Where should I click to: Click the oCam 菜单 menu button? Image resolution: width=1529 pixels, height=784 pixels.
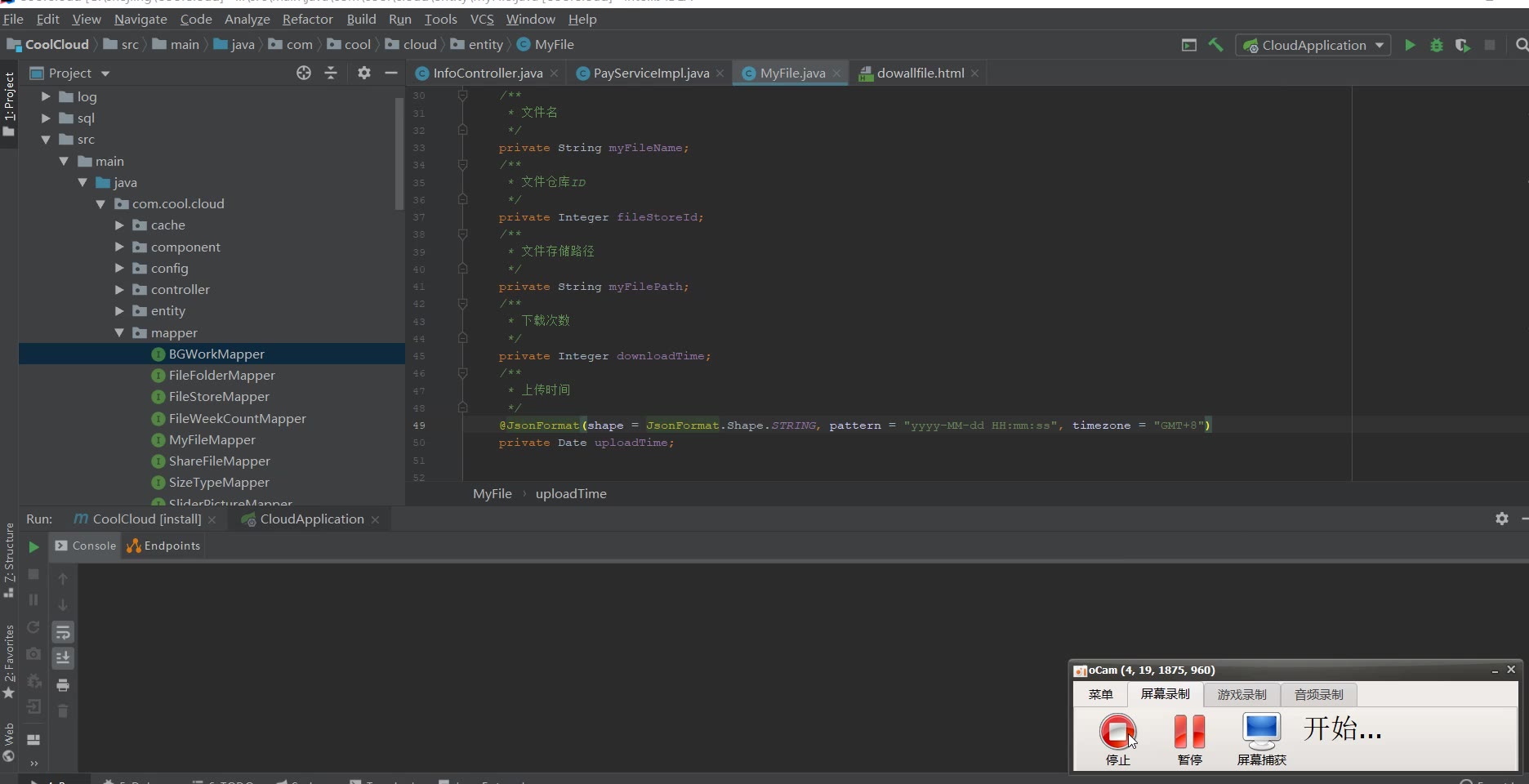click(x=1100, y=695)
